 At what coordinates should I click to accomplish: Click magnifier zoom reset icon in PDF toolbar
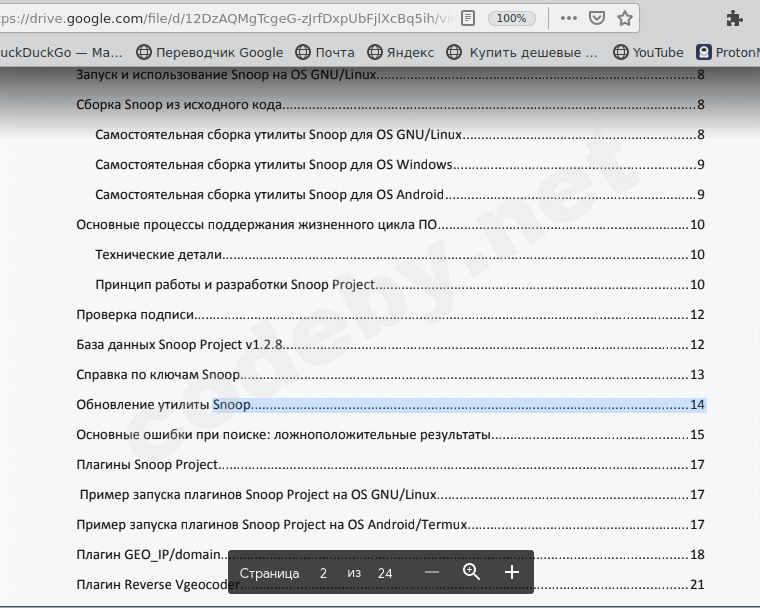point(471,573)
